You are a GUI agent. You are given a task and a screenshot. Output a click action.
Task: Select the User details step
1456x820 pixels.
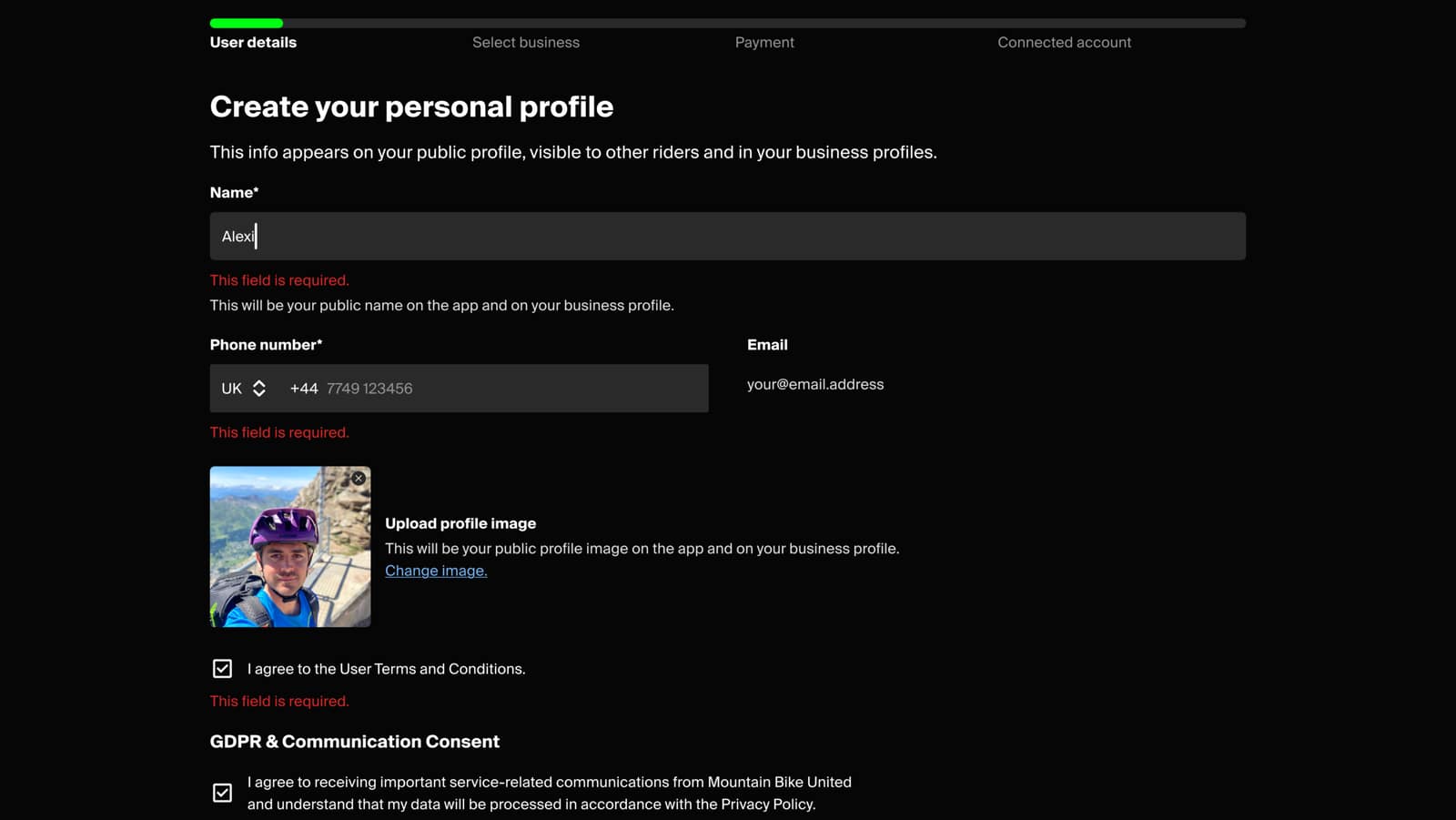253,42
